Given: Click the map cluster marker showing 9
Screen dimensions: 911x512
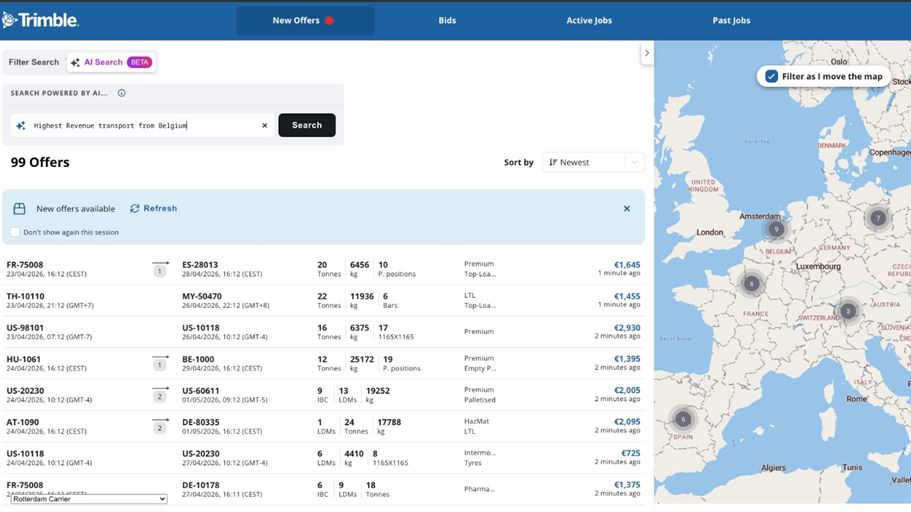Looking at the screenshot, I should coord(776,229).
